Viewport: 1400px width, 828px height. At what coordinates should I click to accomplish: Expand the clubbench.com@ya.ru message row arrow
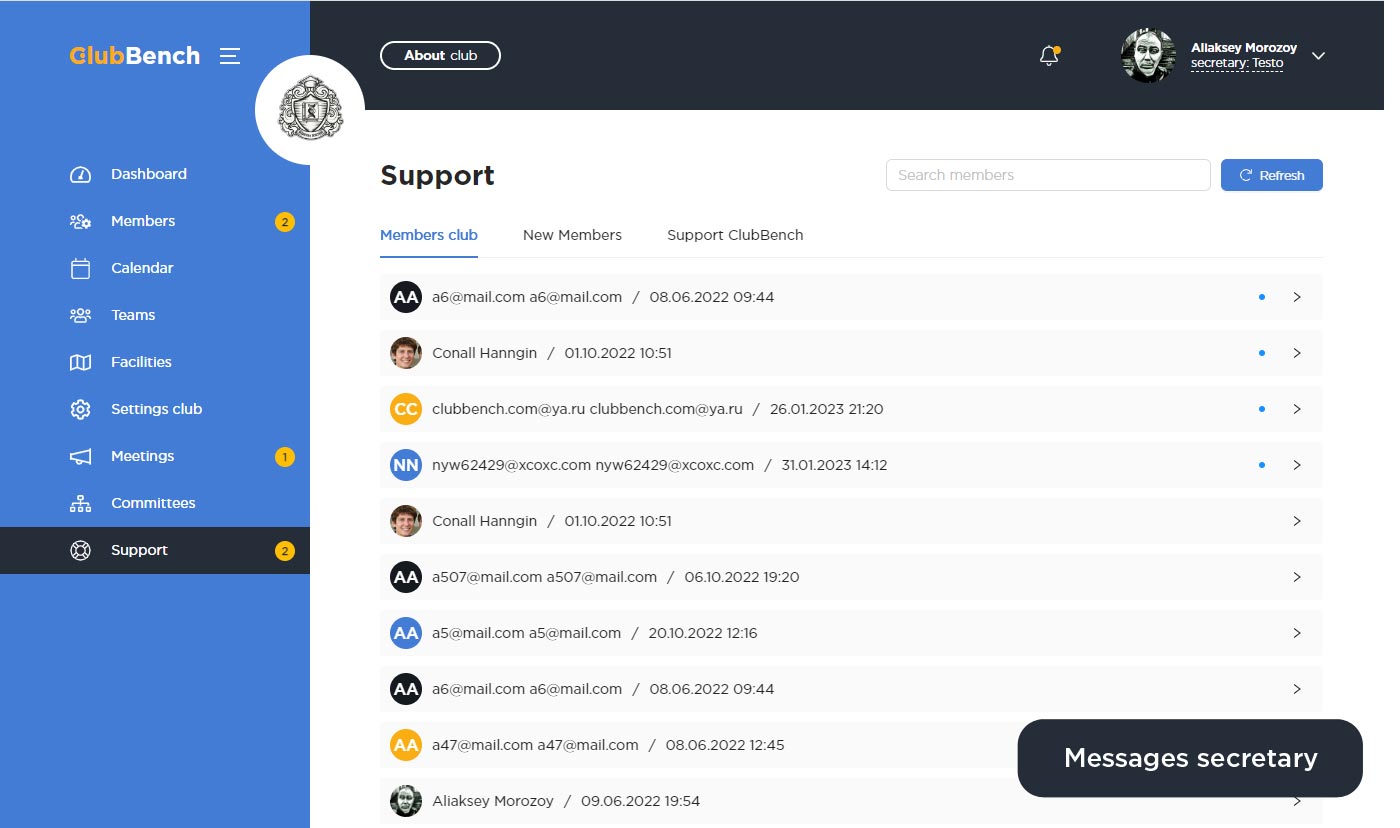(x=1297, y=409)
